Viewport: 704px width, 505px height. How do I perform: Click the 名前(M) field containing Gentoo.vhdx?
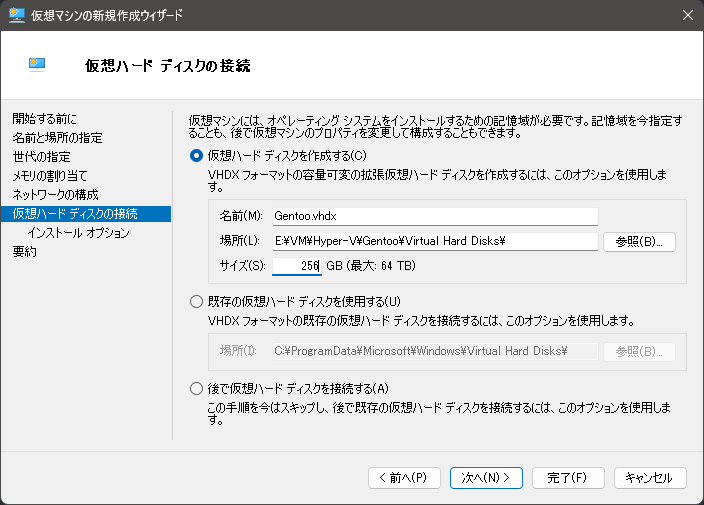coord(435,216)
